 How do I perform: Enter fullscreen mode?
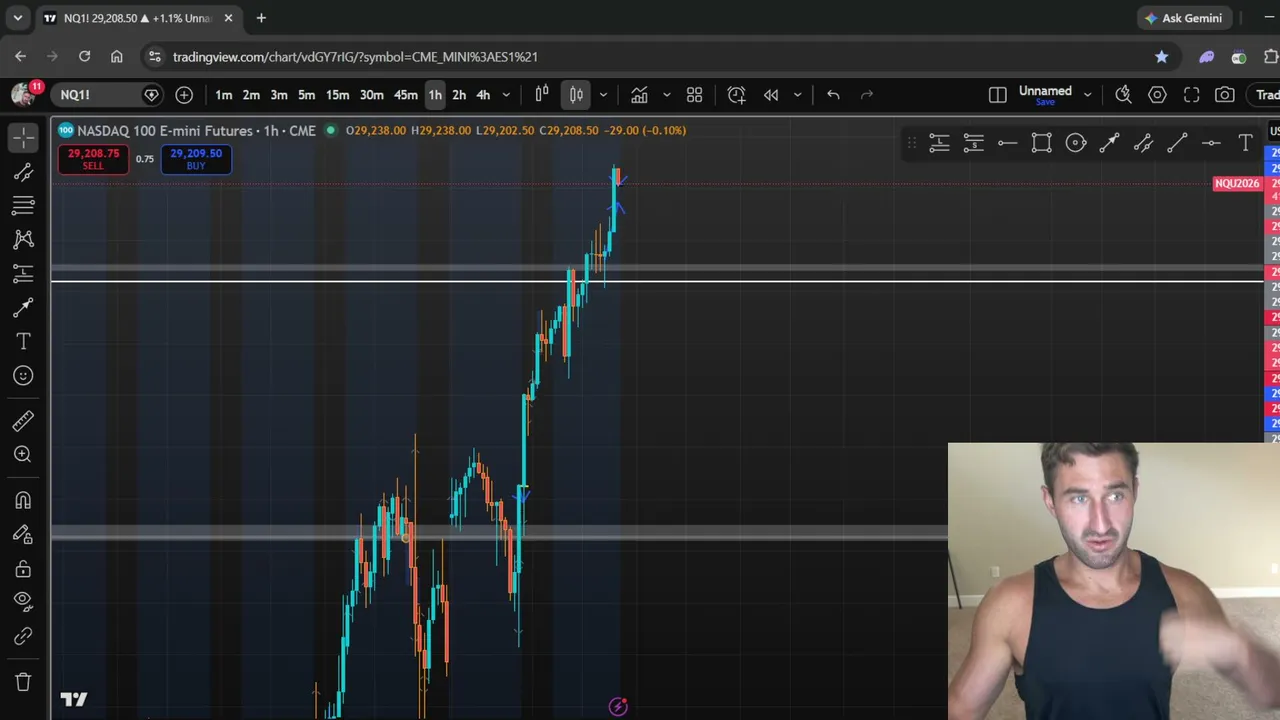pos(1191,95)
